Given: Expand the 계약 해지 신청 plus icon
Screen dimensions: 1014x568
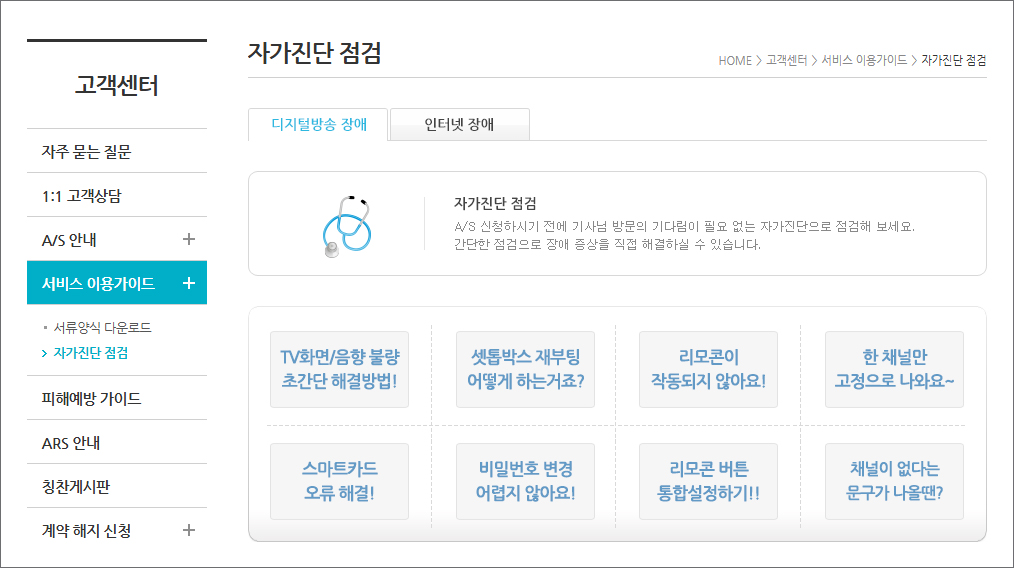Looking at the screenshot, I should pos(189,530).
